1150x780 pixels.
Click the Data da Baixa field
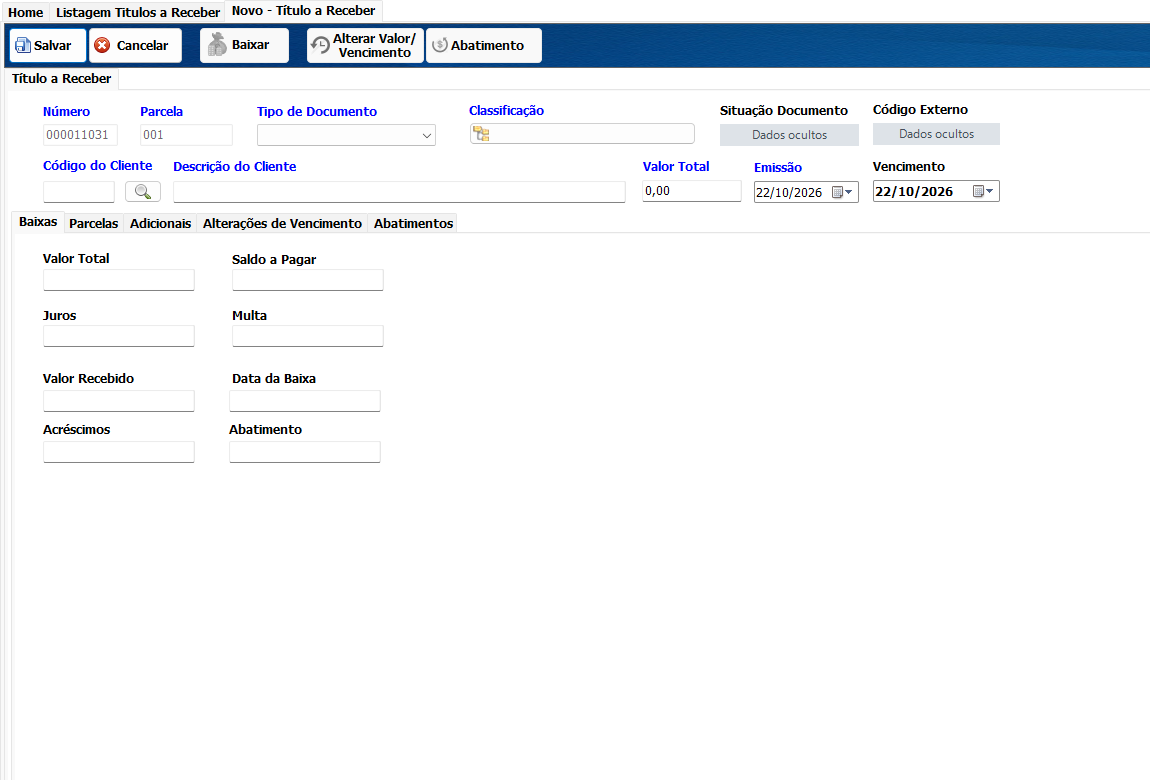pos(305,400)
